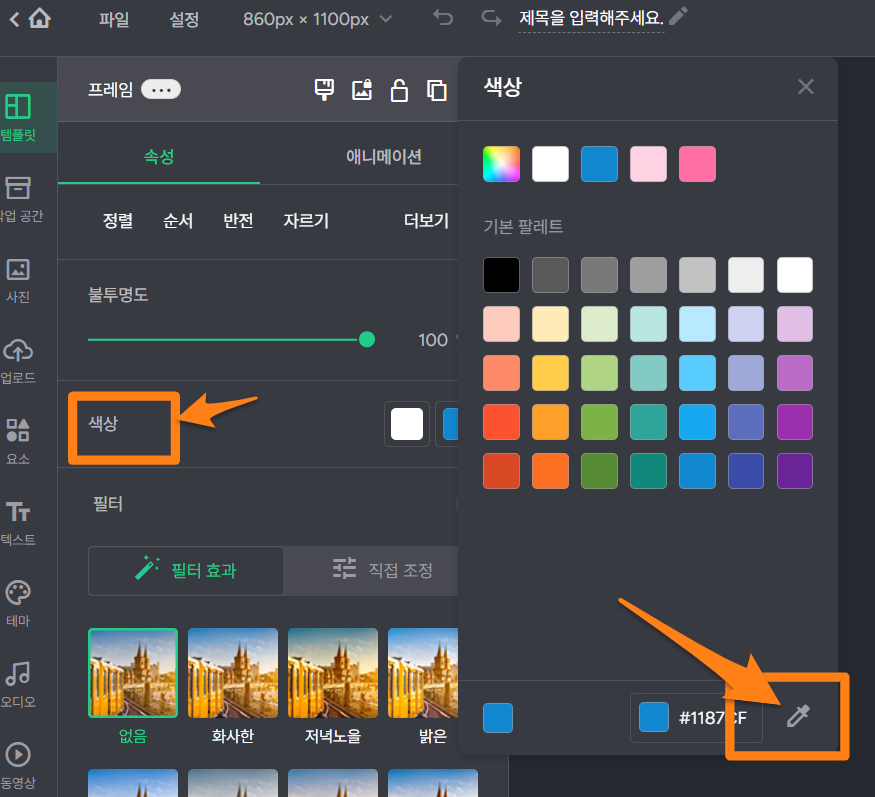Viewport: 875px width, 797px height.
Task: Expand the 프레임 more options menu
Action: click(160, 89)
